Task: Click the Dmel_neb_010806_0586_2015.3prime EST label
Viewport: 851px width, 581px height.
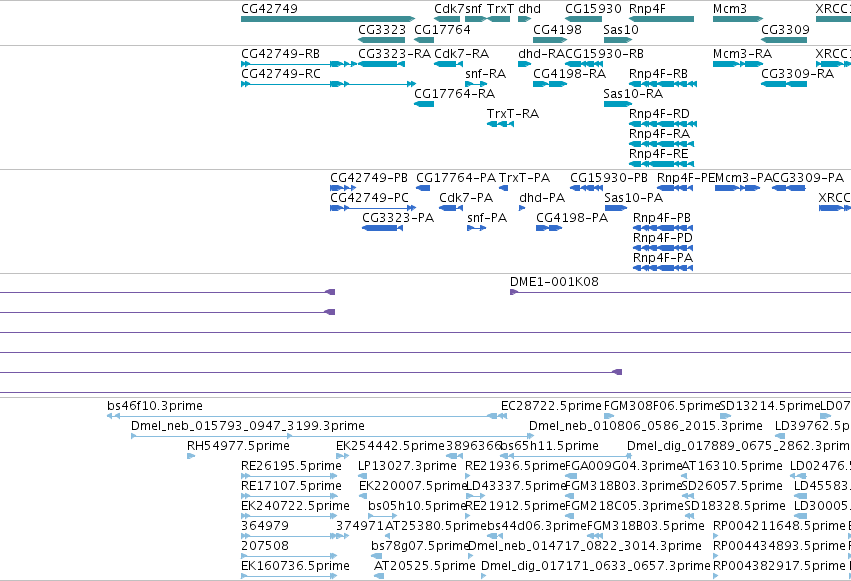Action: (x=646, y=426)
